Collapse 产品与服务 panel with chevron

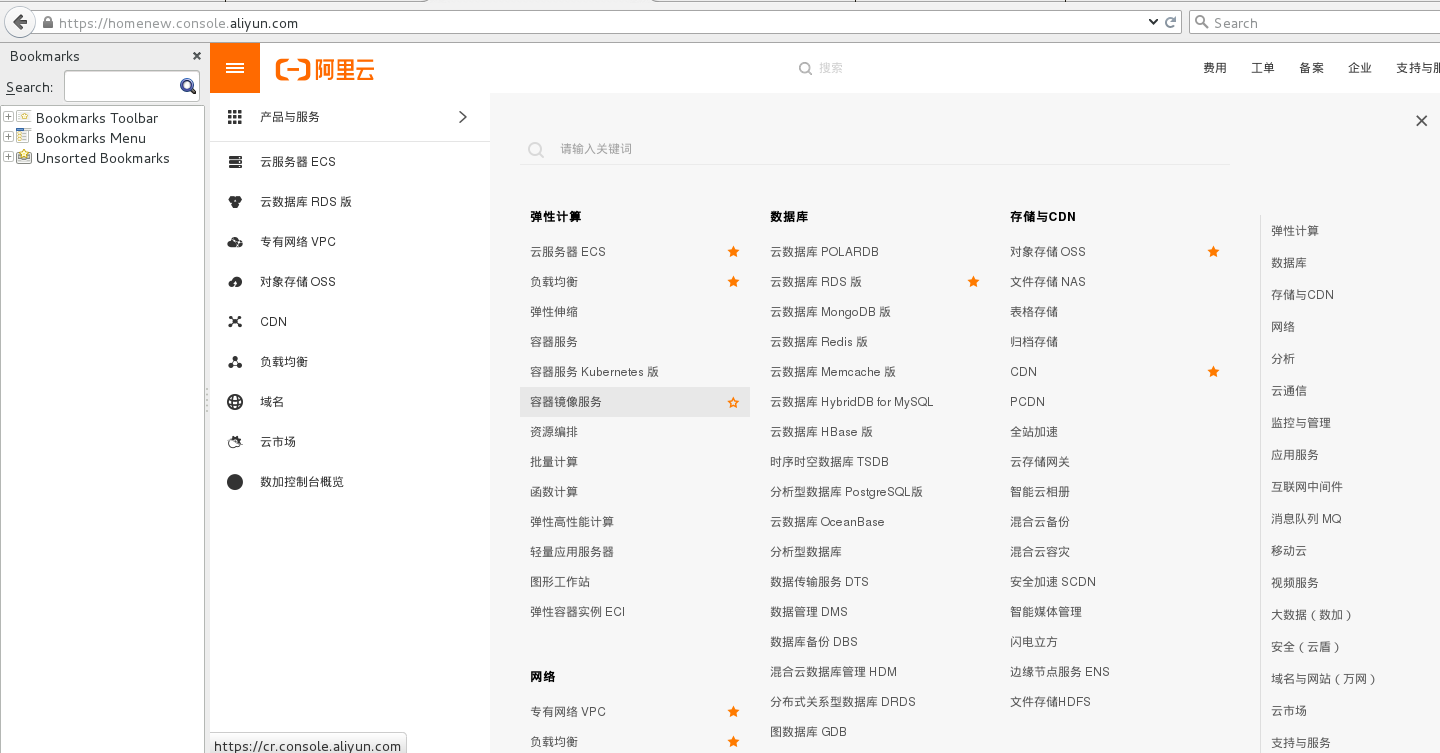pyautogui.click(x=462, y=117)
